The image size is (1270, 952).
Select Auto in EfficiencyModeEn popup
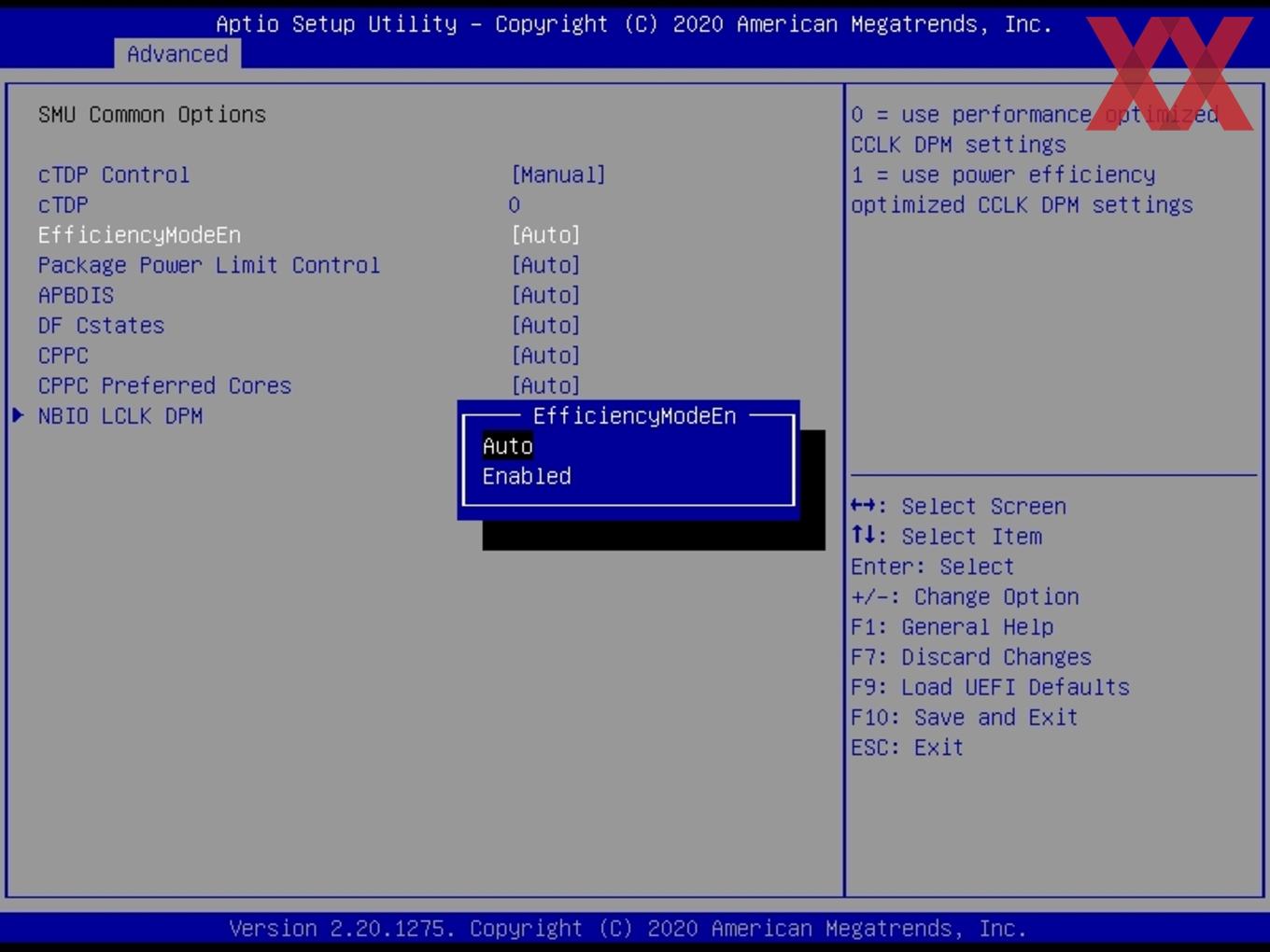pyautogui.click(x=508, y=446)
